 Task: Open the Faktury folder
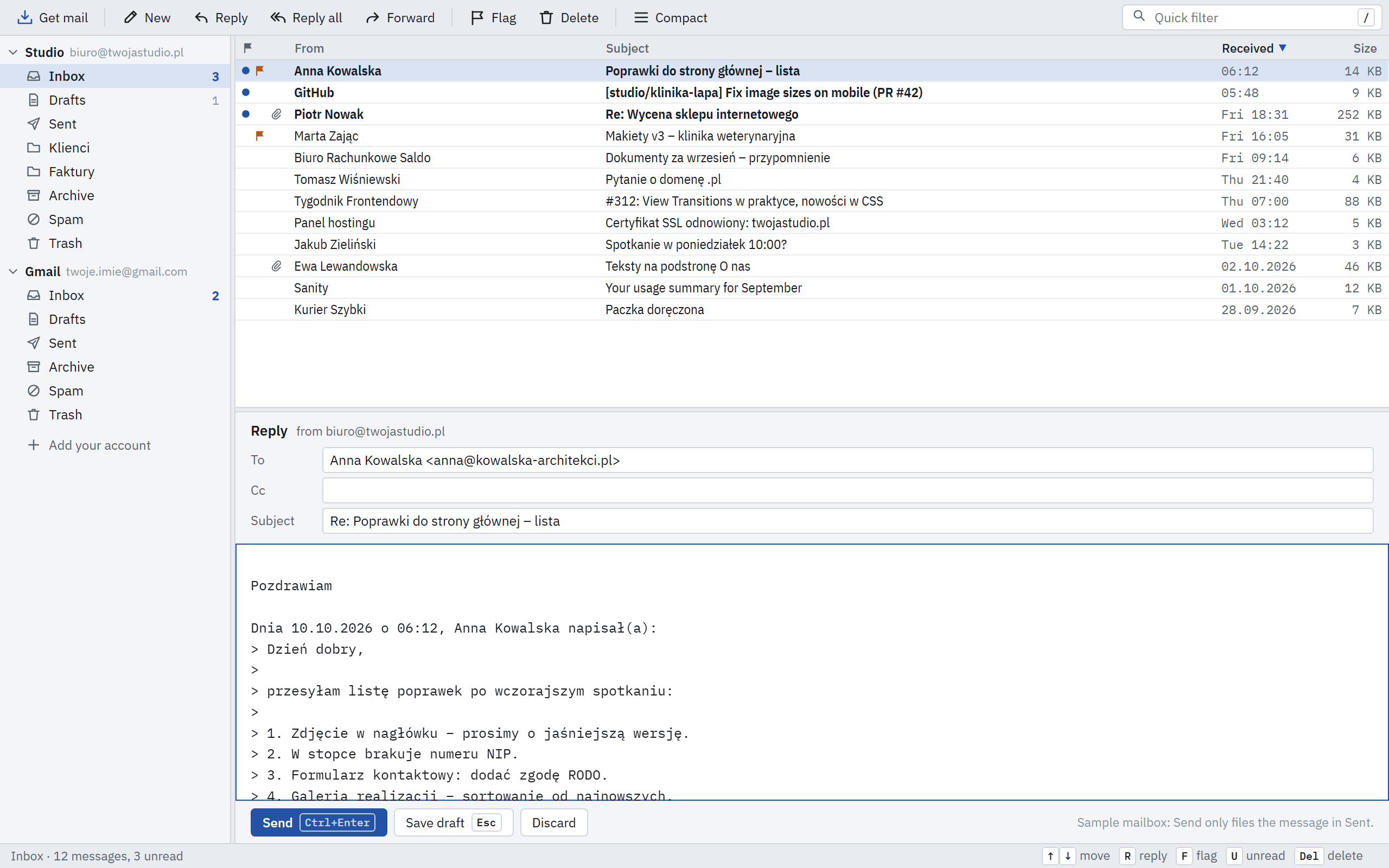115,171
